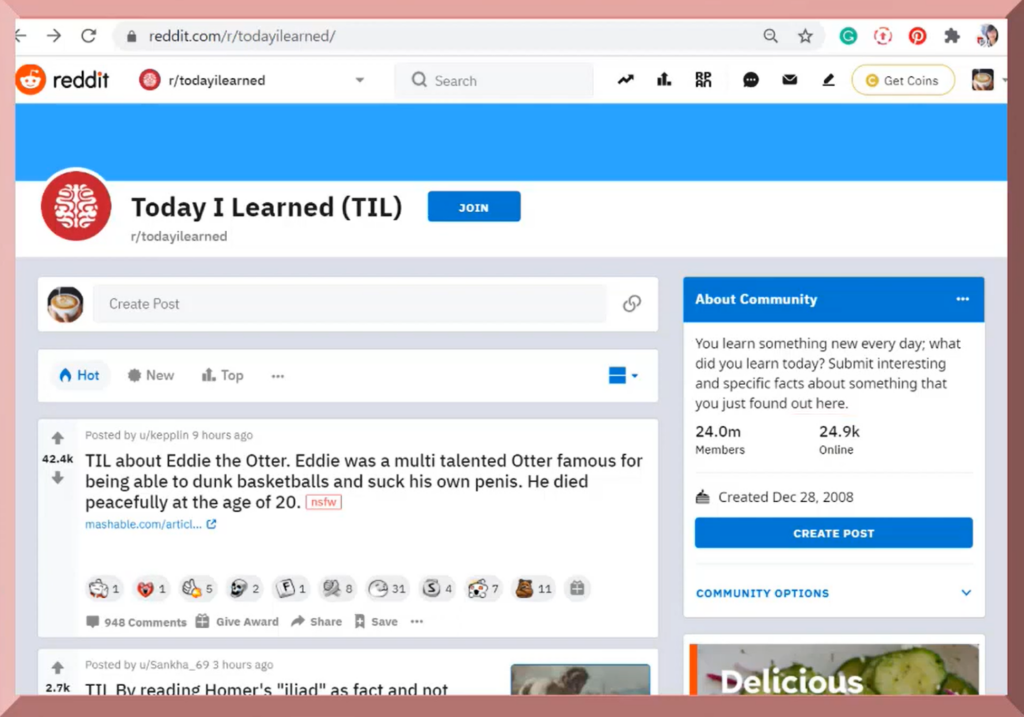The height and width of the screenshot is (717, 1024).
Task: Open u/Sankha_69 user profile
Action: point(174,665)
